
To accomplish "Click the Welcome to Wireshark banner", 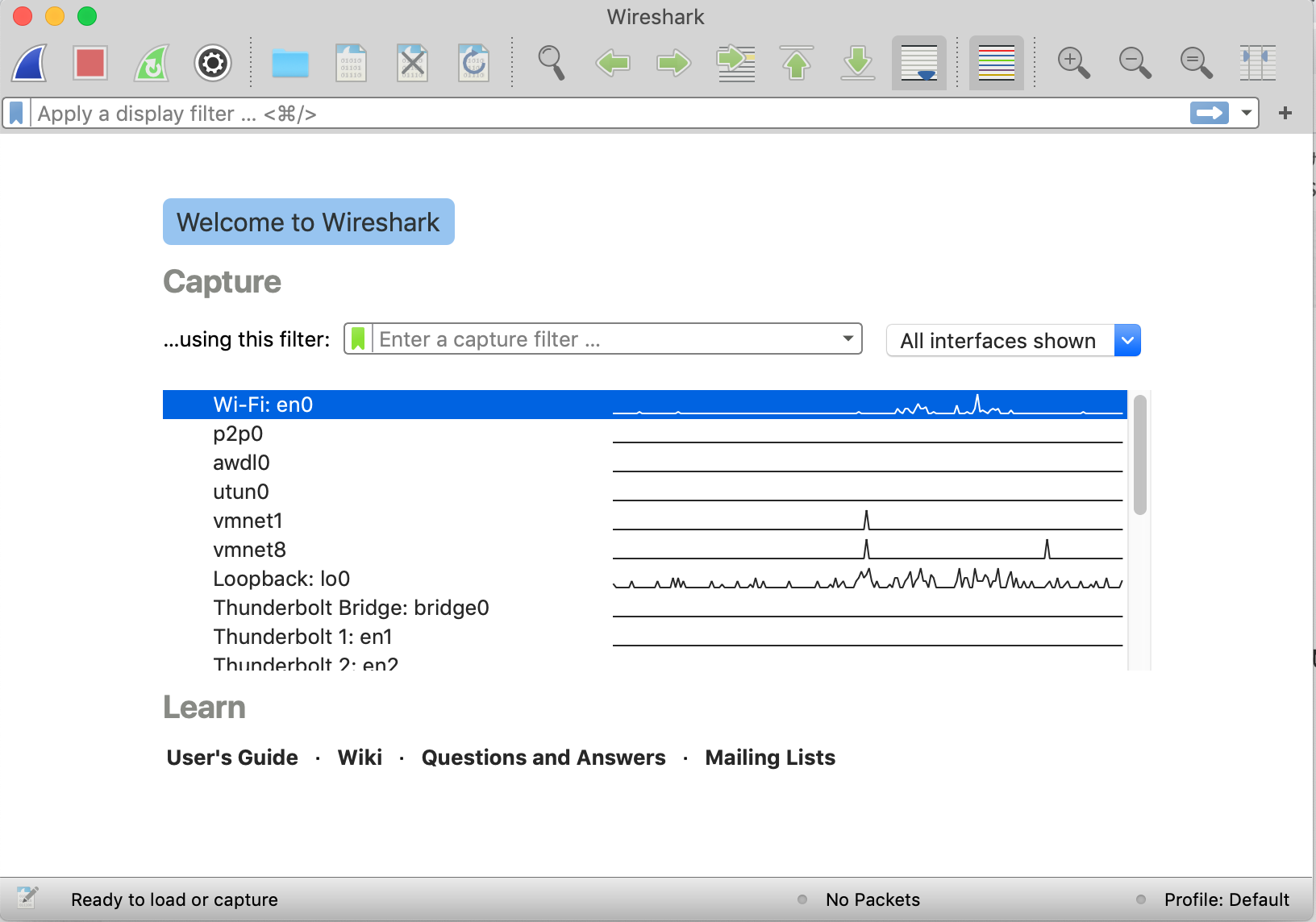I will (309, 222).
